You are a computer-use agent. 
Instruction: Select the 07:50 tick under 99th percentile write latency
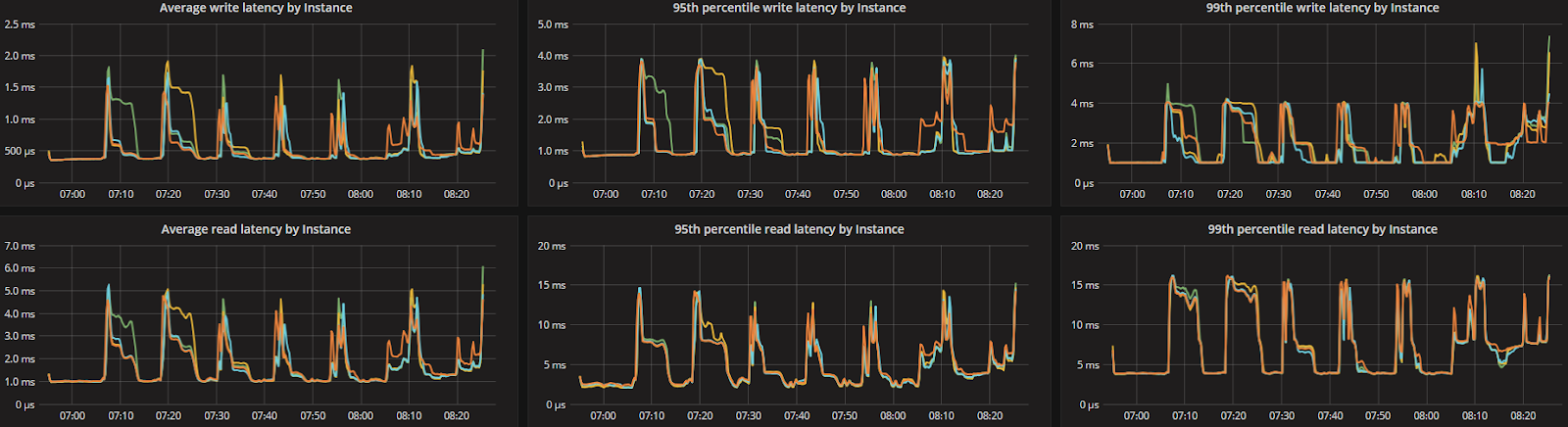pyautogui.click(x=1376, y=194)
